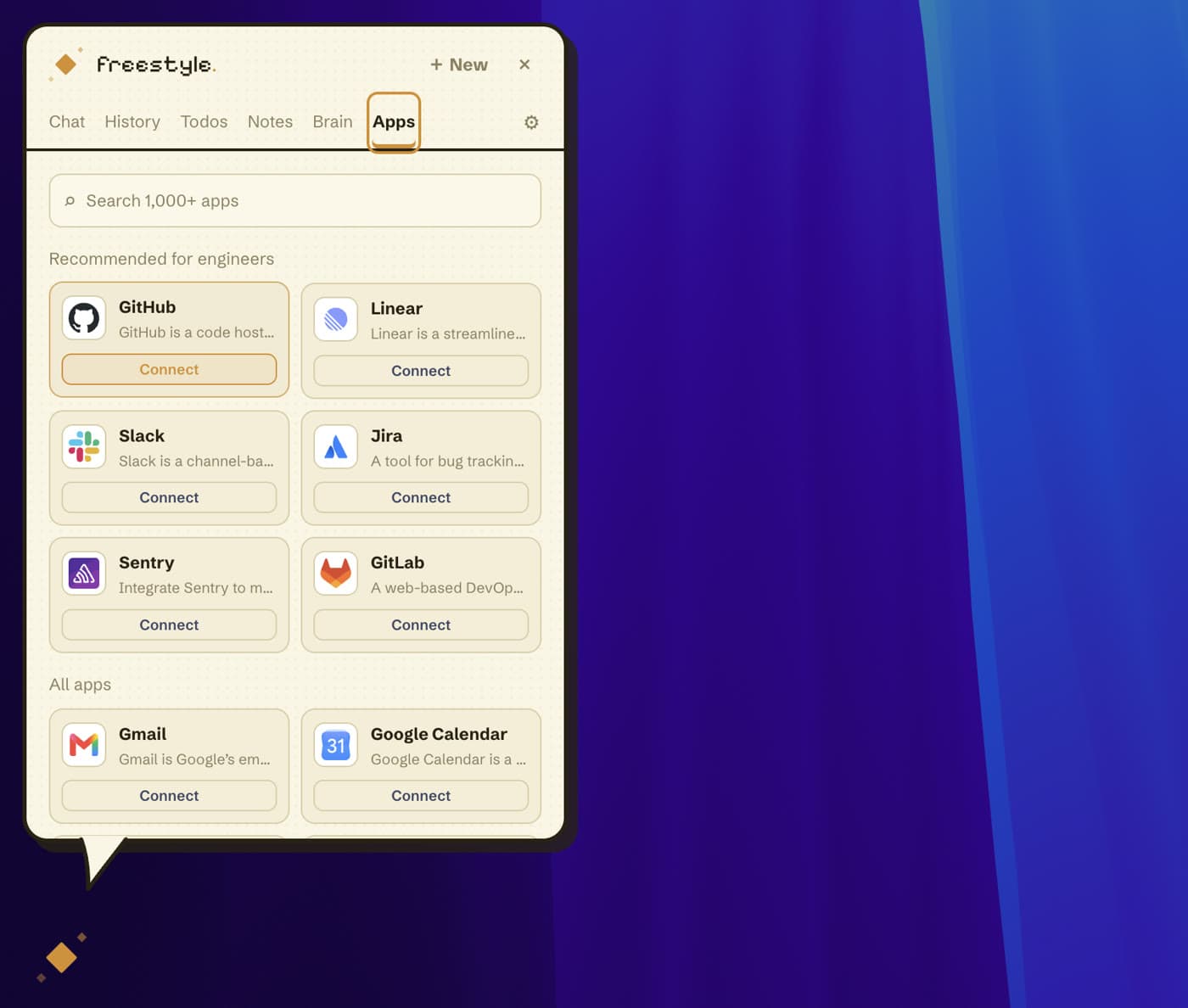The width and height of the screenshot is (1188, 1008).
Task: Click the 'All apps' heading
Action: click(x=80, y=685)
